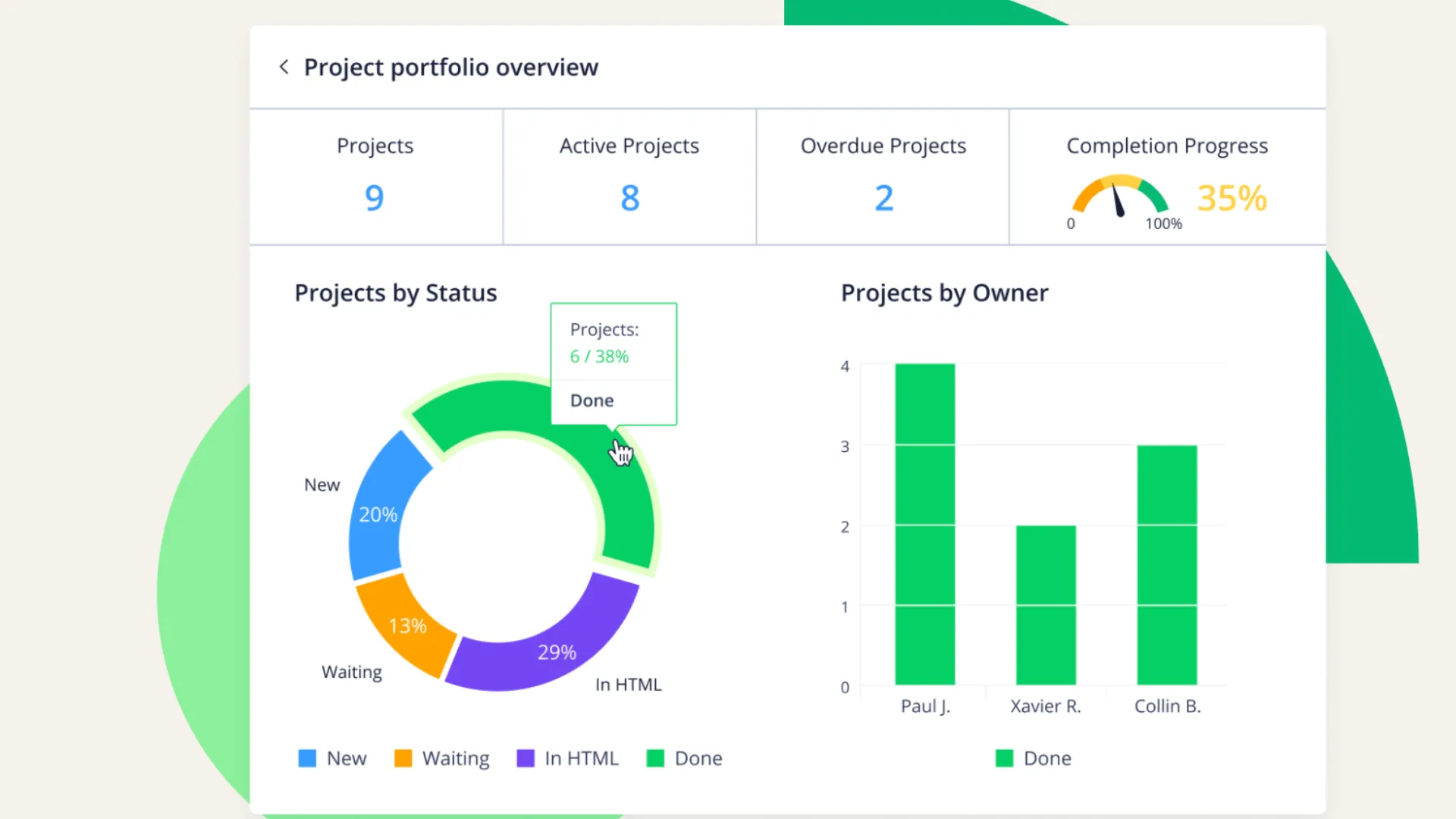Image resolution: width=1456 pixels, height=819 pixels.
Task: Go back using the left chevron arrow
Action: point(284,67)
